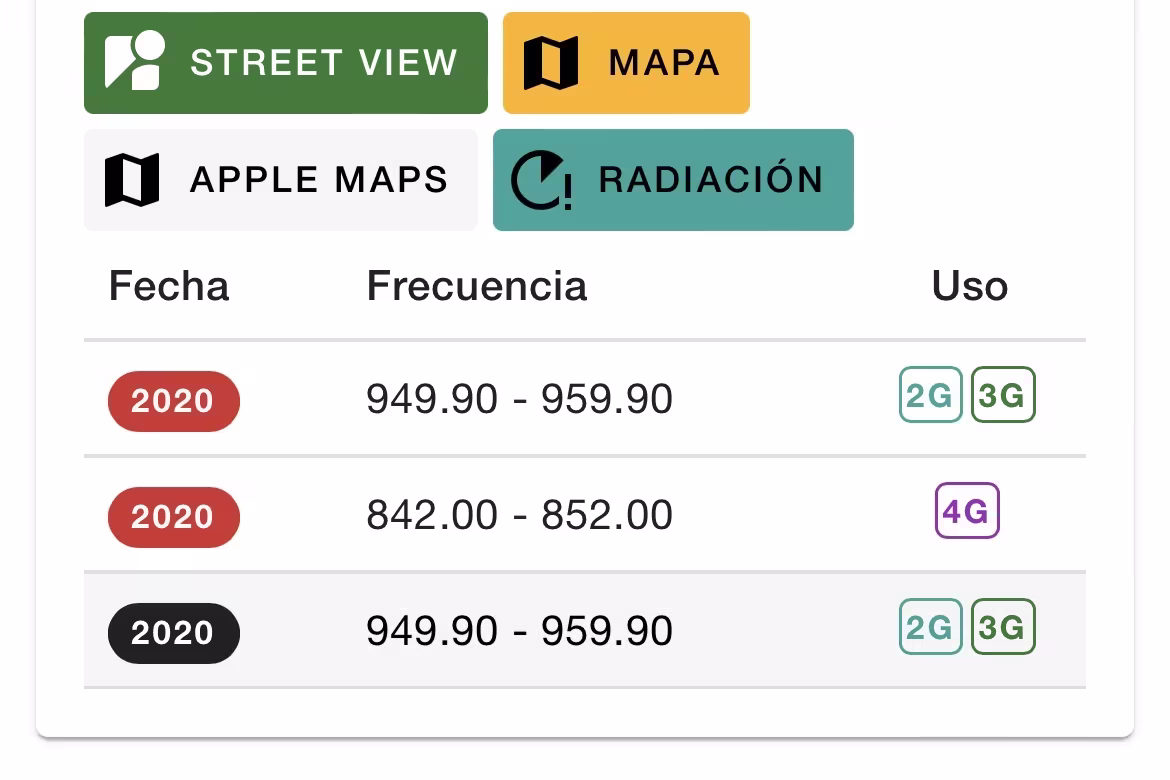This screenshot has width=1170, height=780.
Task: Select the 3G badge in the last row
Action: pyautogui.click(x=1003, y=627)
